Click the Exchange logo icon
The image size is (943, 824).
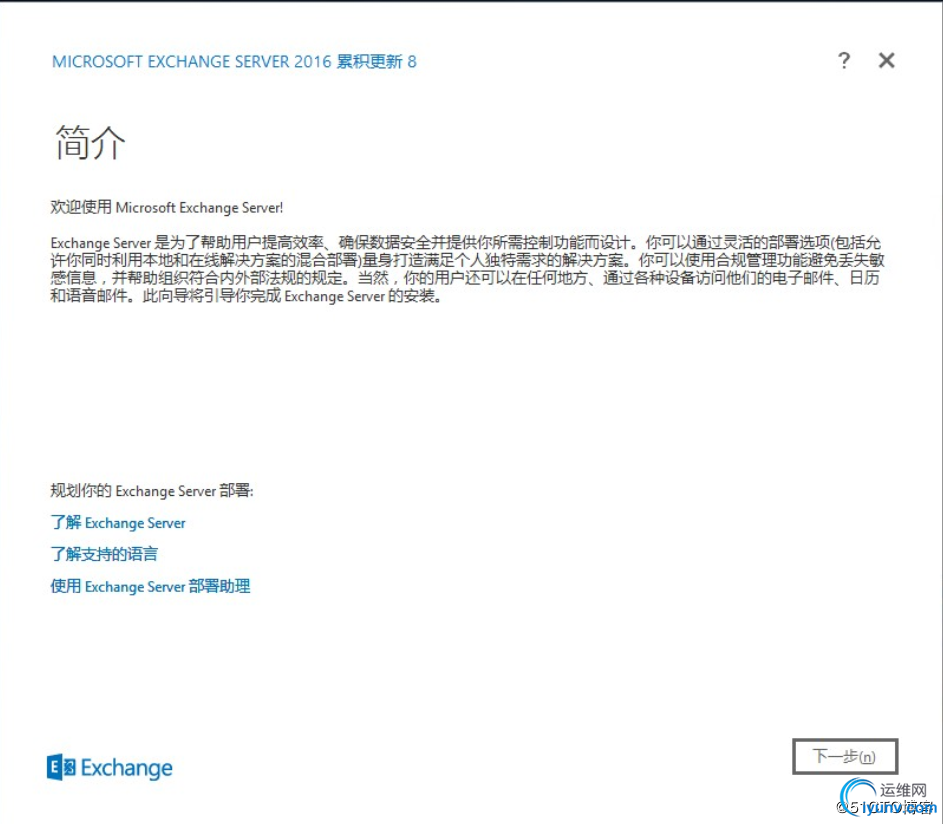coord(61,767)
